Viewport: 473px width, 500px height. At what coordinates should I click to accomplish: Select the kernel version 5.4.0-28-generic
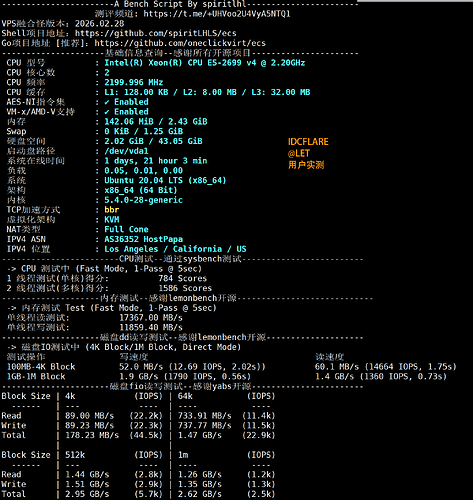[x=144, y=200]
